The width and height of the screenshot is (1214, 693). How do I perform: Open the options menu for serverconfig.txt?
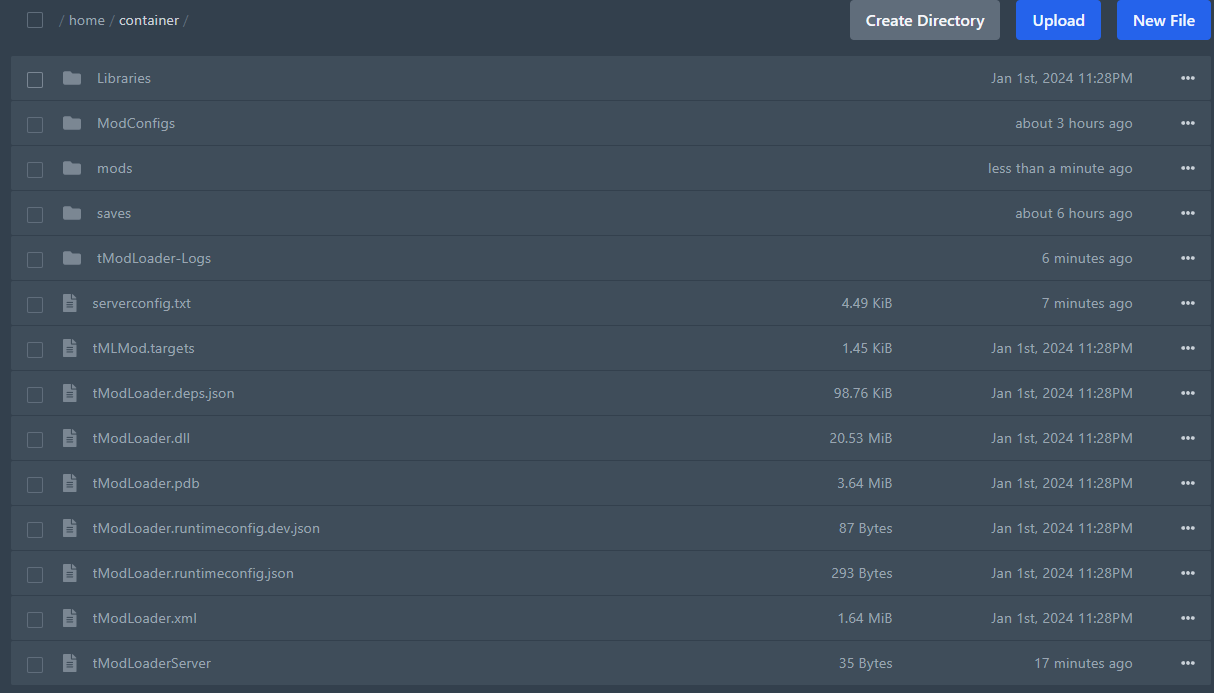tap(1188, 303)
